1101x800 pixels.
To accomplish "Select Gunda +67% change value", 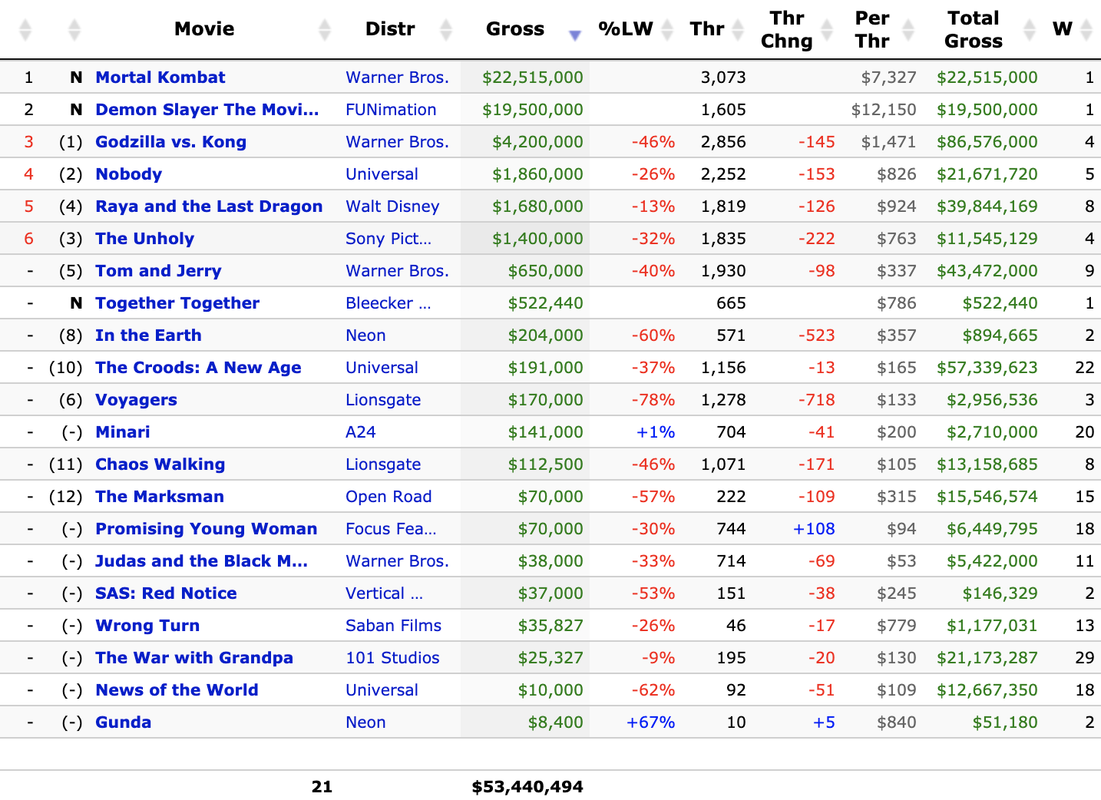I will pos(650,723).
